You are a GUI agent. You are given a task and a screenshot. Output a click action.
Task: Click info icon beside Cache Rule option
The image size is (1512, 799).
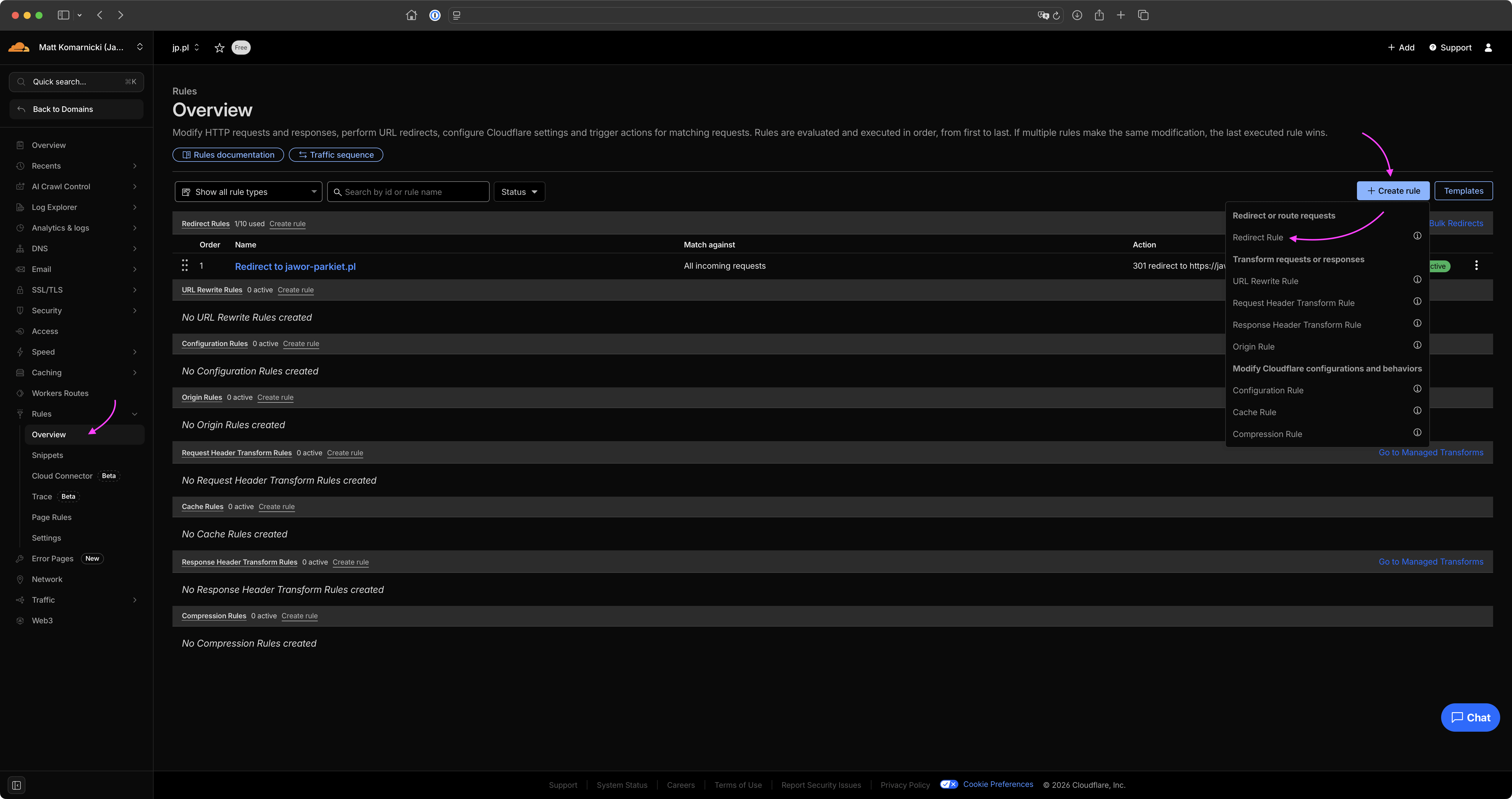point(1417,411)
